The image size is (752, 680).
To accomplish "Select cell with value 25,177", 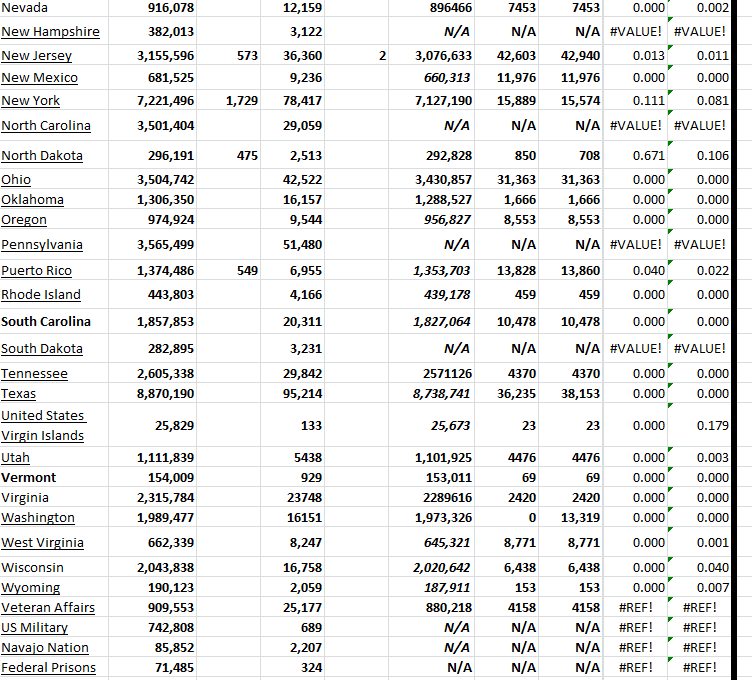I will 293,608.
